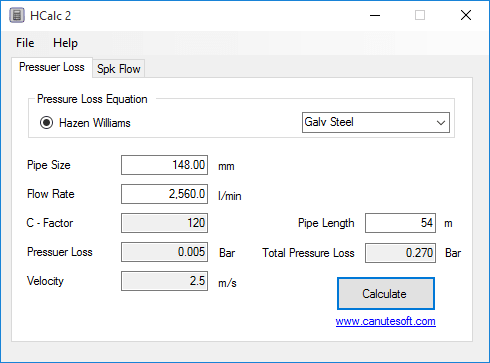This screenshot has height=363, width=490.
Task: Click the C - Factor value field
Action: [164, 223]
